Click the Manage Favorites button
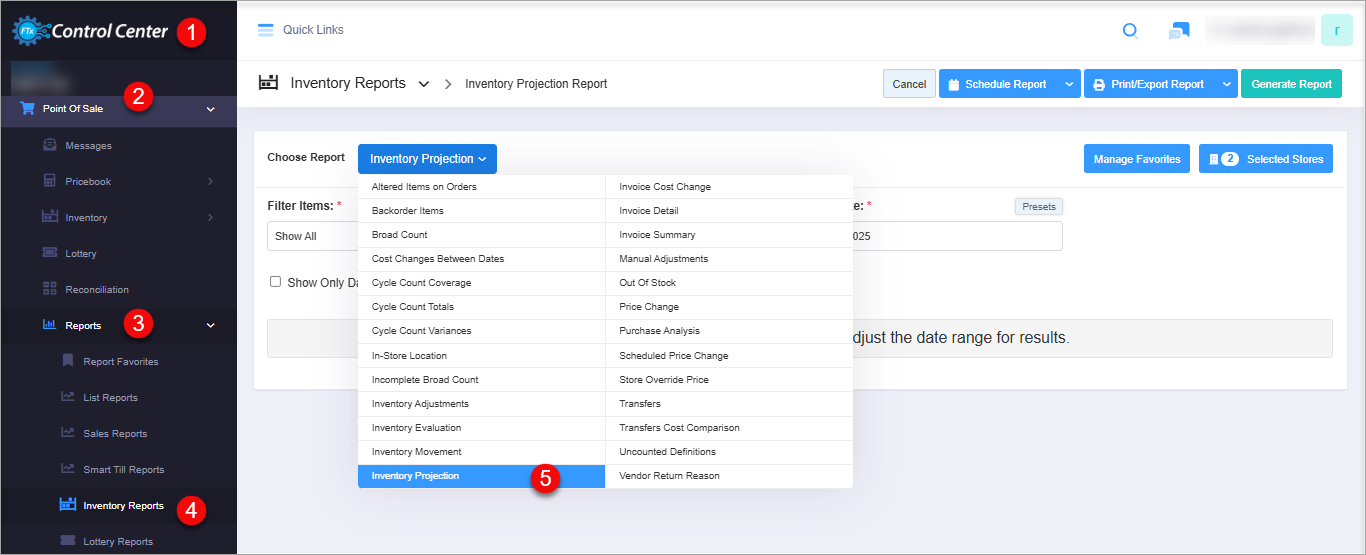Image resolution: width=1366 pixels, height=555 pixels. pyautogui.click(x=1137, y=159)
